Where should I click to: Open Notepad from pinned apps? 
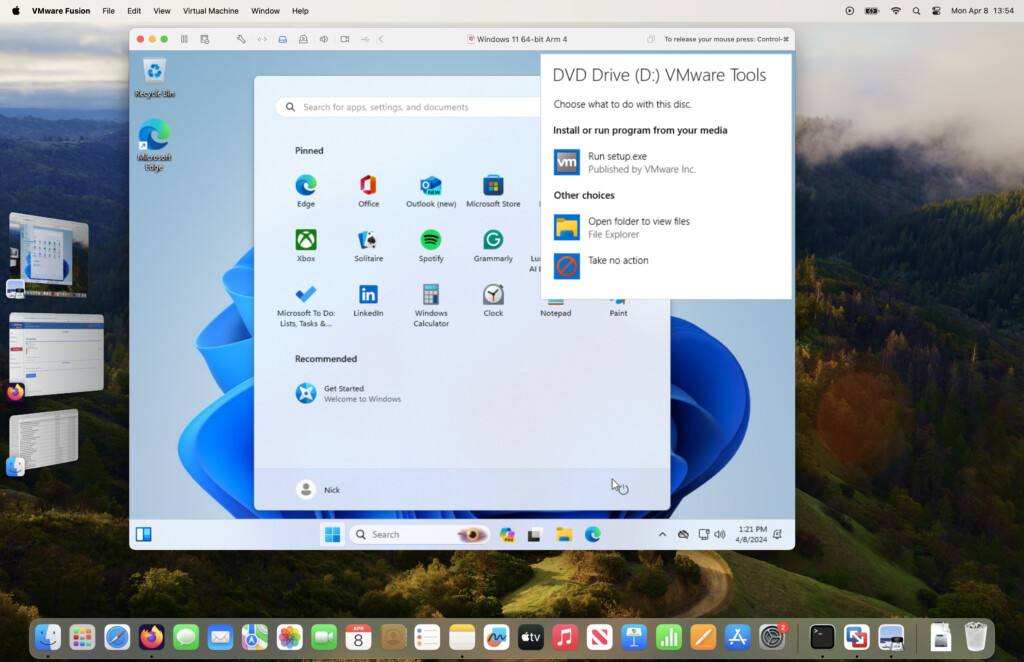[556, 308]
